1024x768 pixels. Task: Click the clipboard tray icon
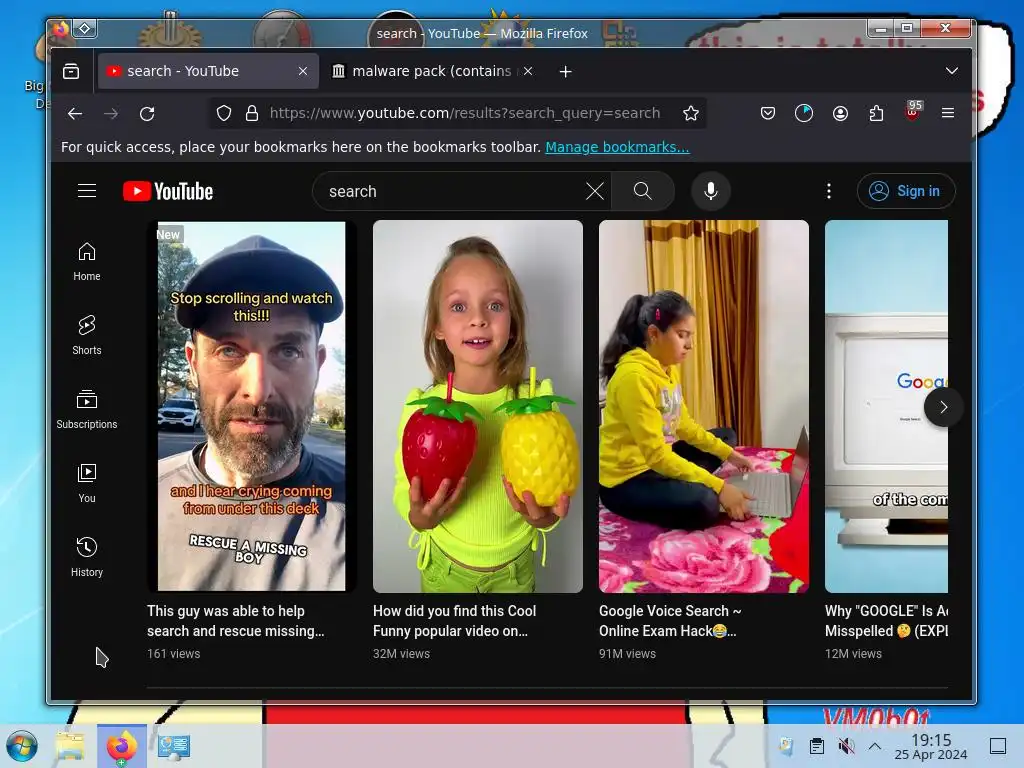(x=816, y=746)
